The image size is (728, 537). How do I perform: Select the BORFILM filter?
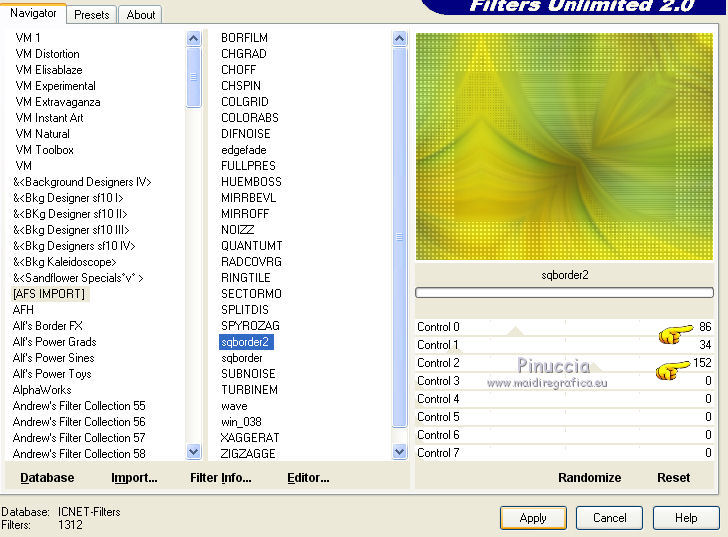pos(244,38)
